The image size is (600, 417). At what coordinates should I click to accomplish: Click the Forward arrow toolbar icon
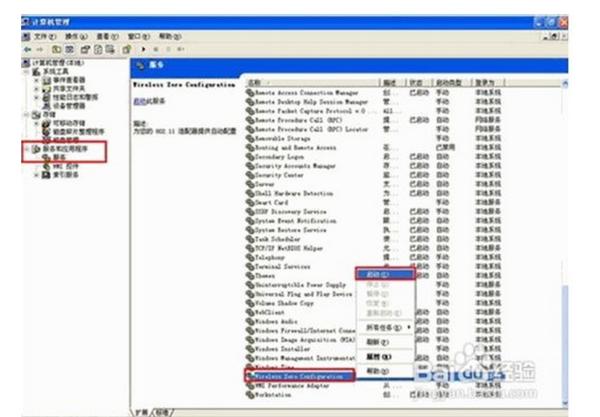40,49
